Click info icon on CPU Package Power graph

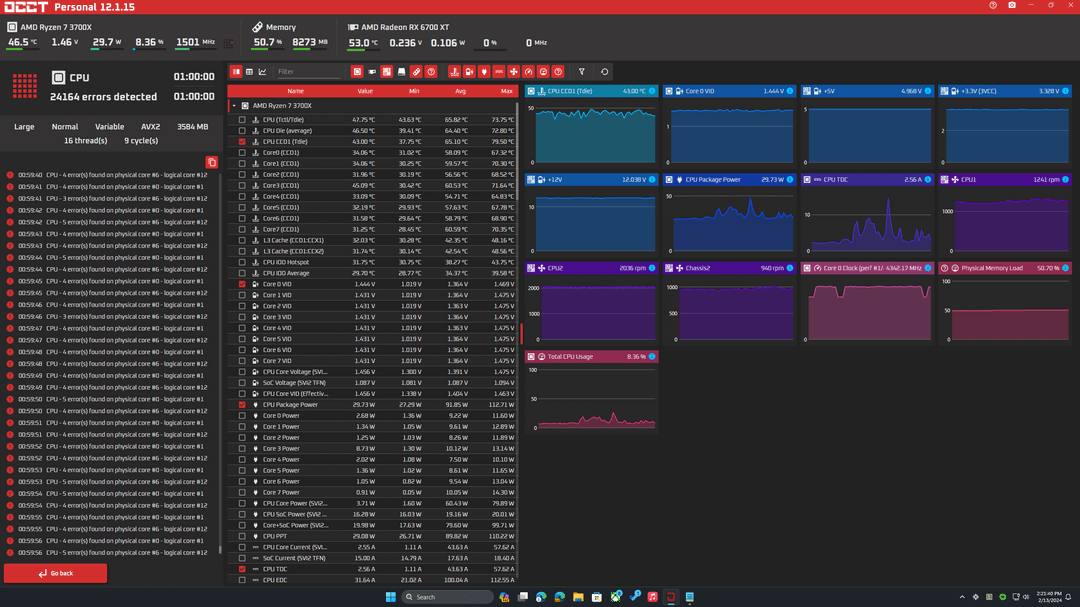pyautogui.click(x=789, y=180)
